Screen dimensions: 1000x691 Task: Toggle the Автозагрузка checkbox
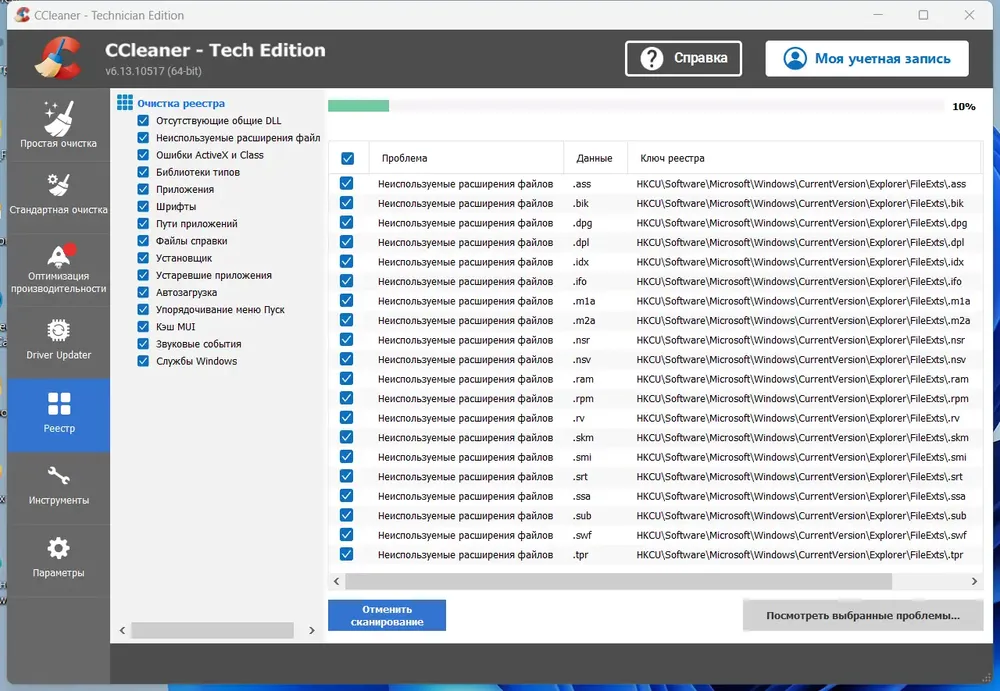(x=143, y=292)
